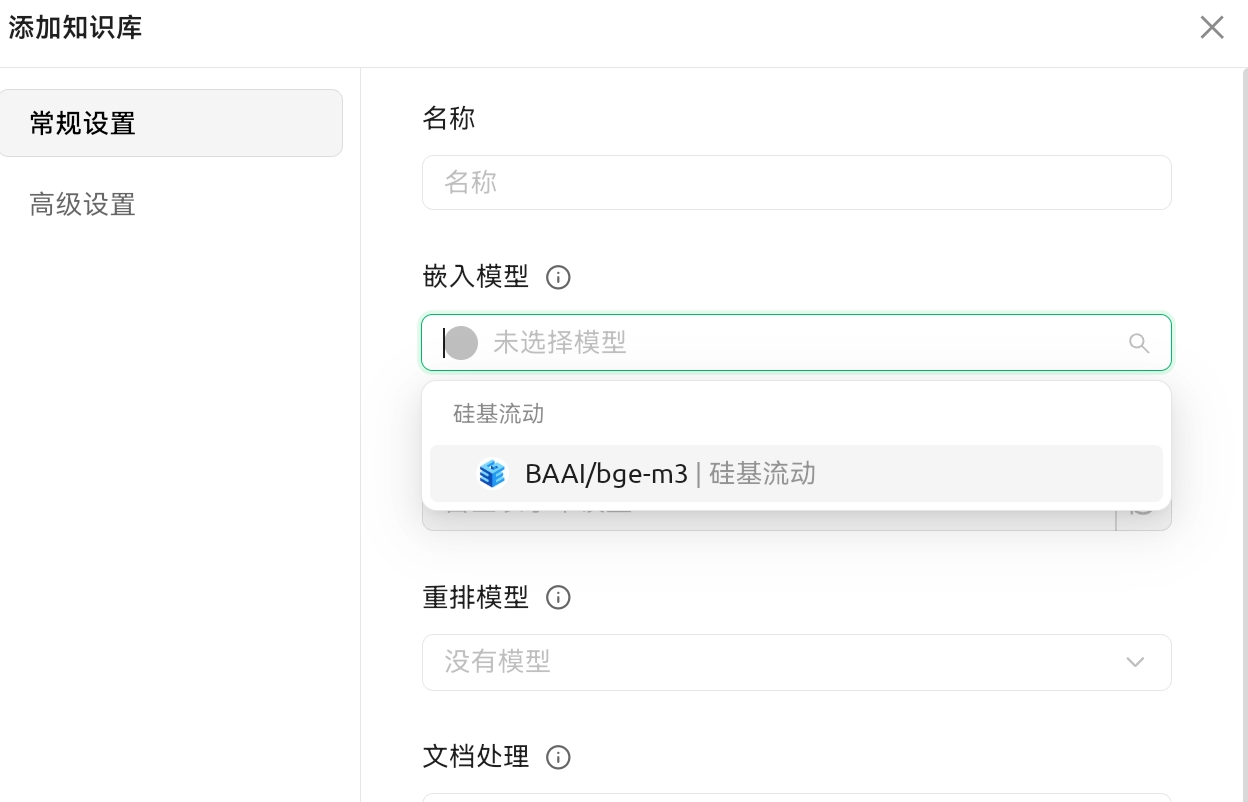Click the info icon beside 重排模型
This screenshot has width=1248, height=802.
tap(558, 598)
